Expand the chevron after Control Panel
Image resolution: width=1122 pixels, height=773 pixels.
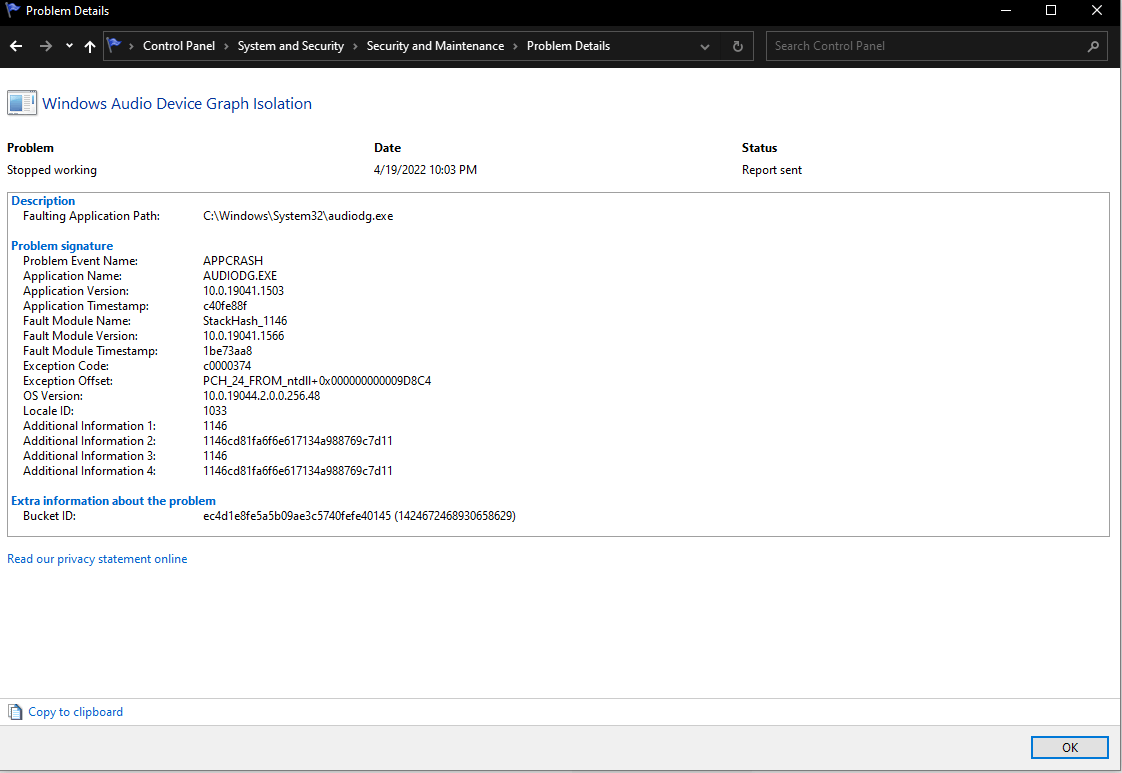click(226, 47)
